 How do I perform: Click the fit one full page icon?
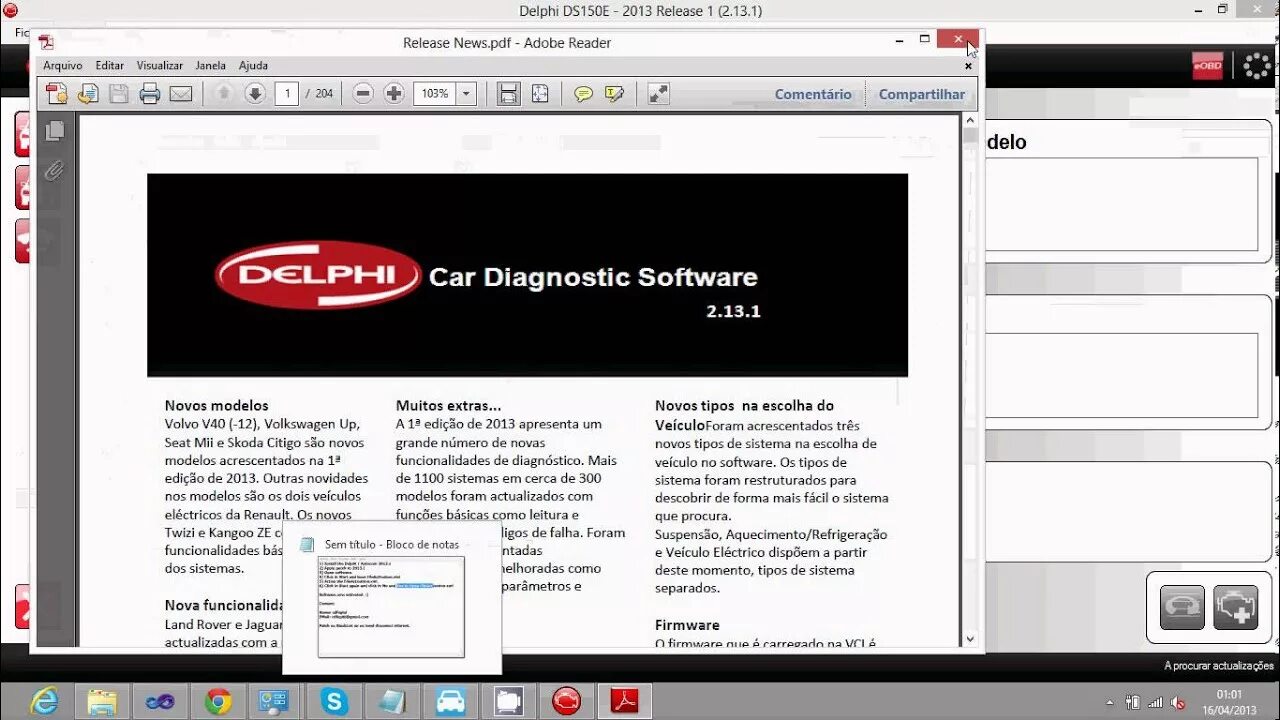coord(540,94)
